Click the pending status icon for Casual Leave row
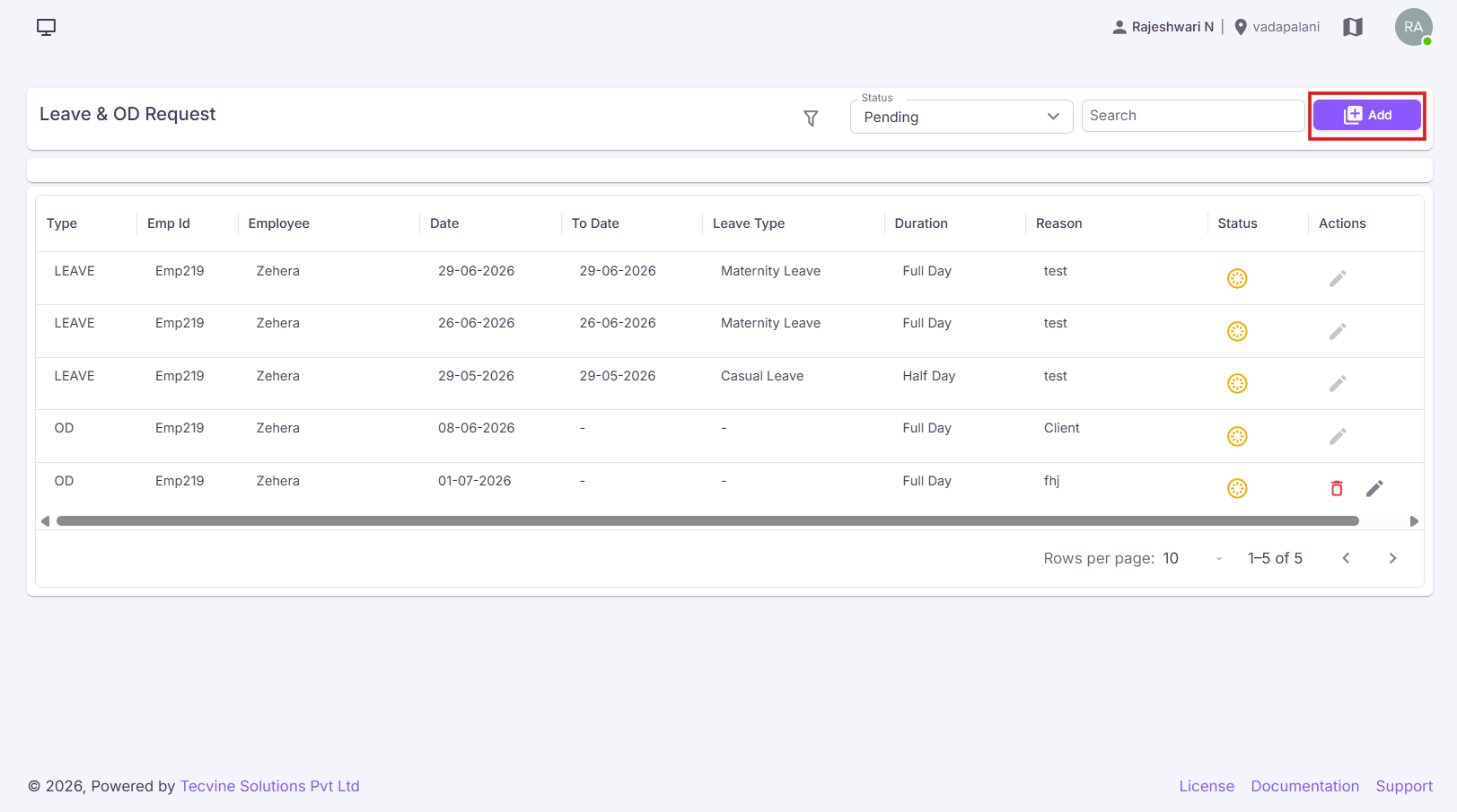Viewport: 1457px width, 812px height. coord(1237,383)
